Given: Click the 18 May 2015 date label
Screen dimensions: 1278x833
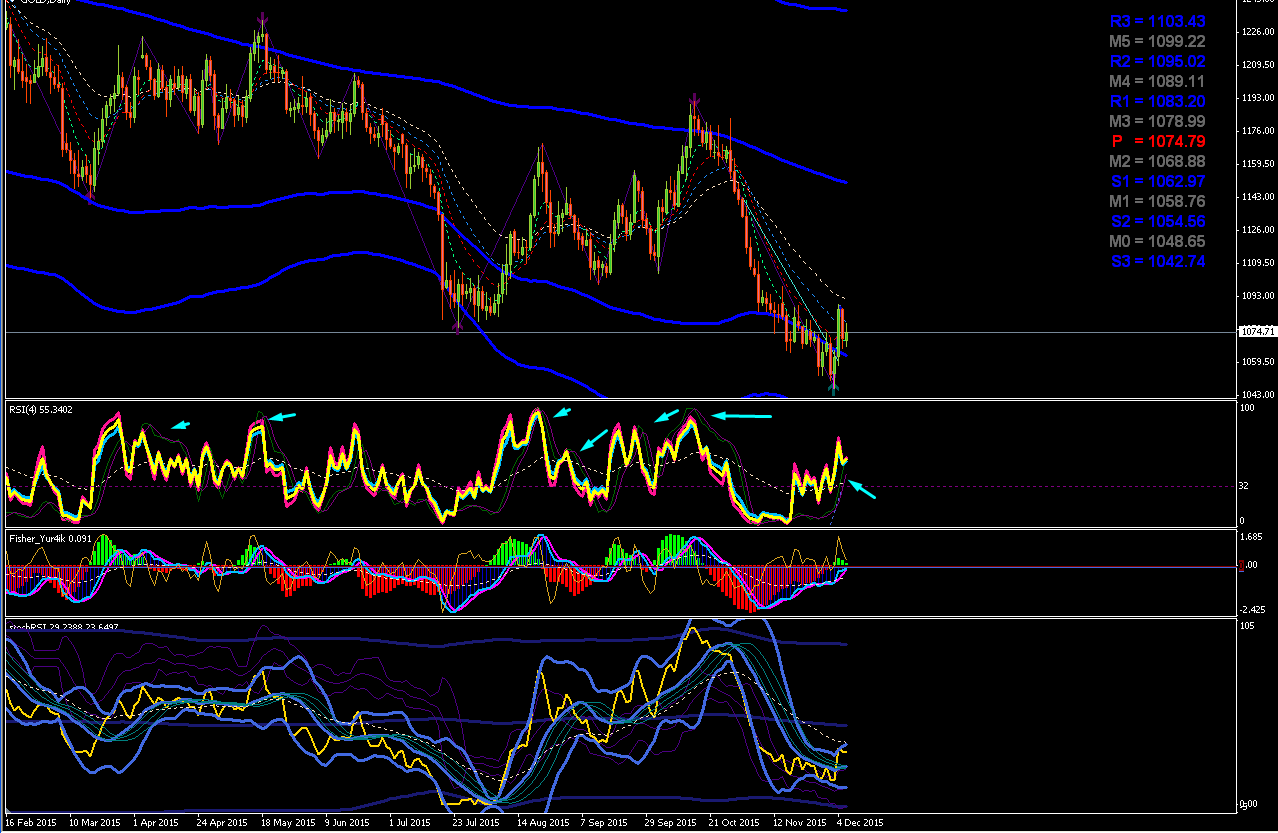Looking at the screenshot, I should coord(286,823).
